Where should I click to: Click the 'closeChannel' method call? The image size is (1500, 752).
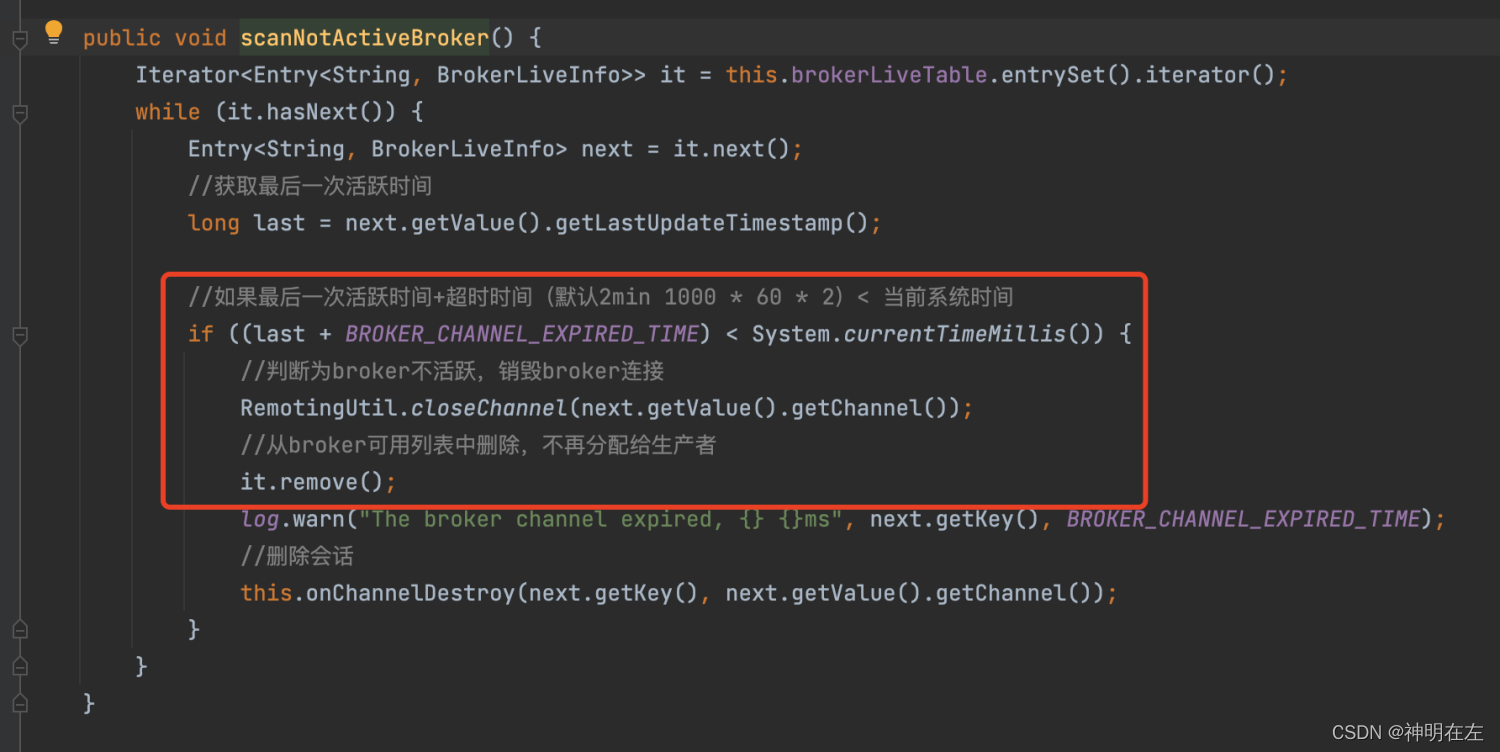pyautogui.click(x=490, y=408)
